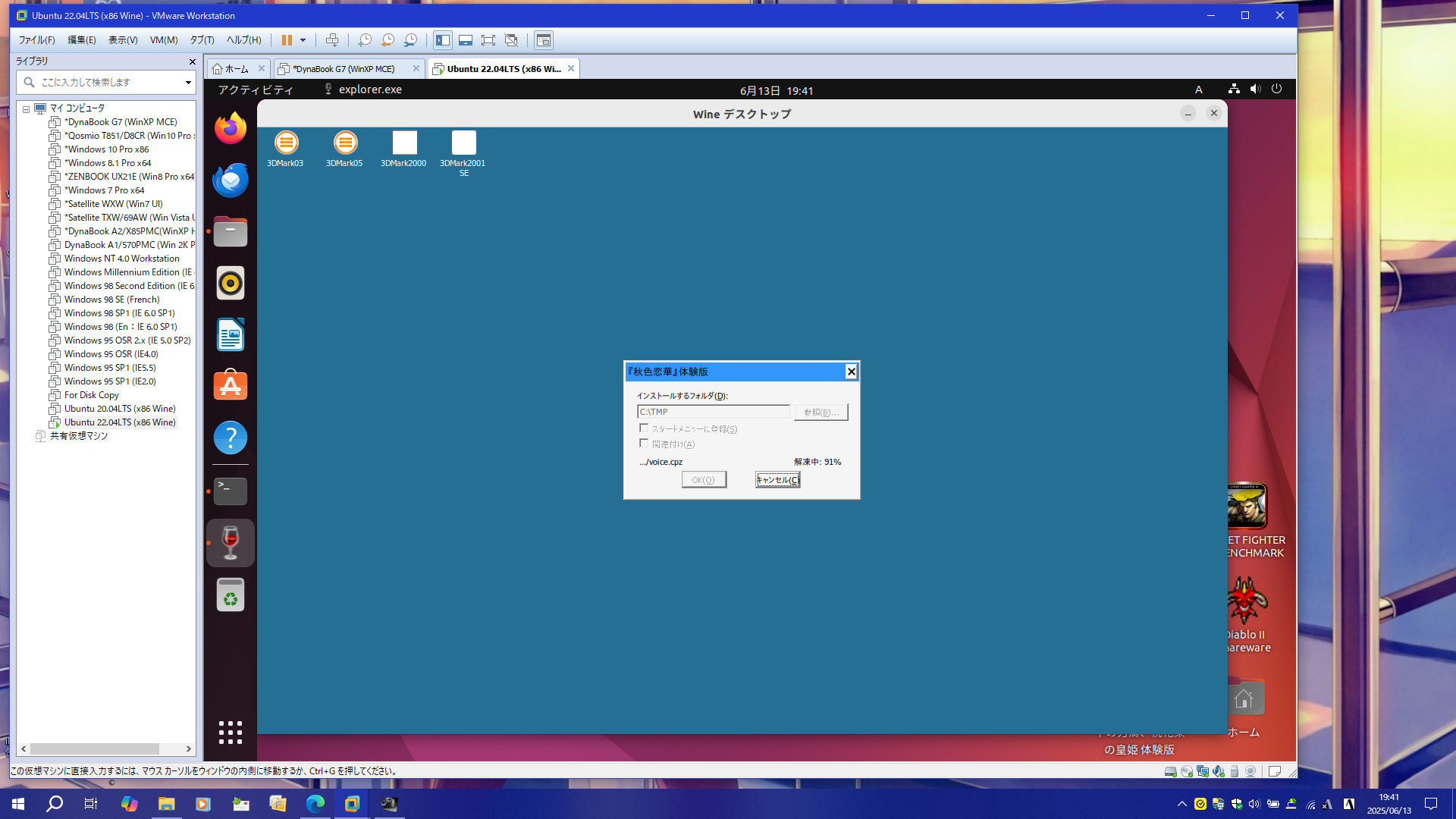Open the Ubuntu volume indicator
The width and height of the screenshot is (1456, 819).
pos(1256,89)
